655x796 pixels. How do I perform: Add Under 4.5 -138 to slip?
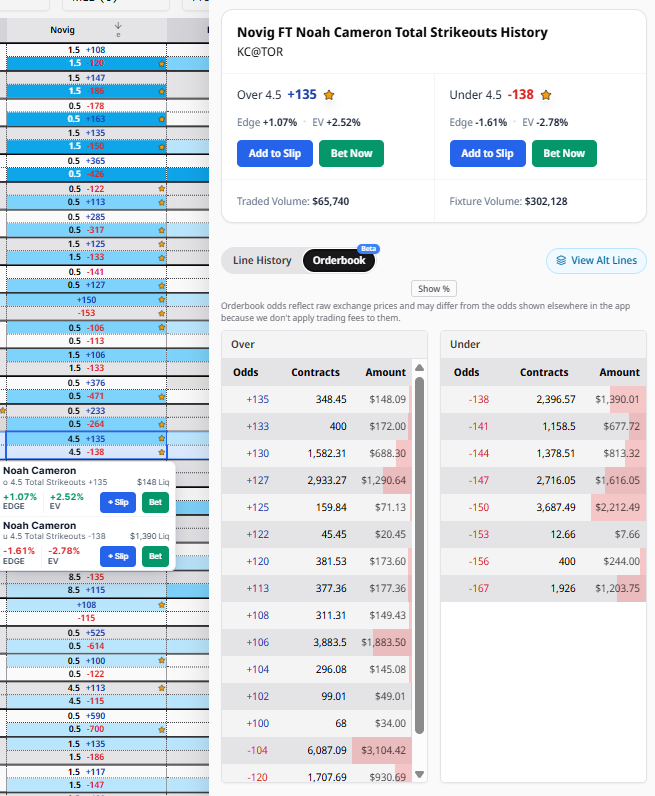click(x=487, y=153)
